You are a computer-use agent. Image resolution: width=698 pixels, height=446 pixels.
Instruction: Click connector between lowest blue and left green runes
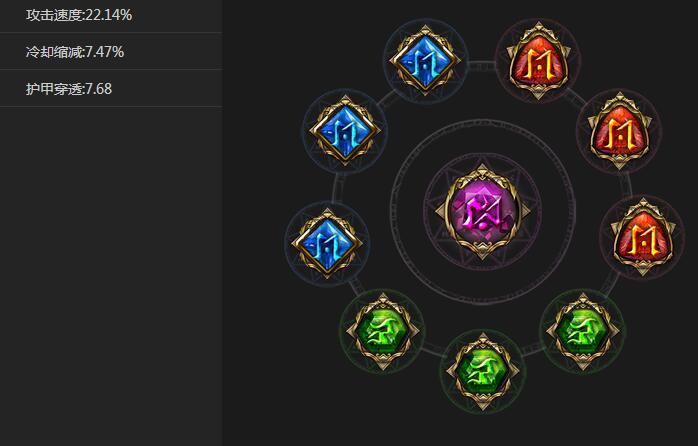coord(355,288)
